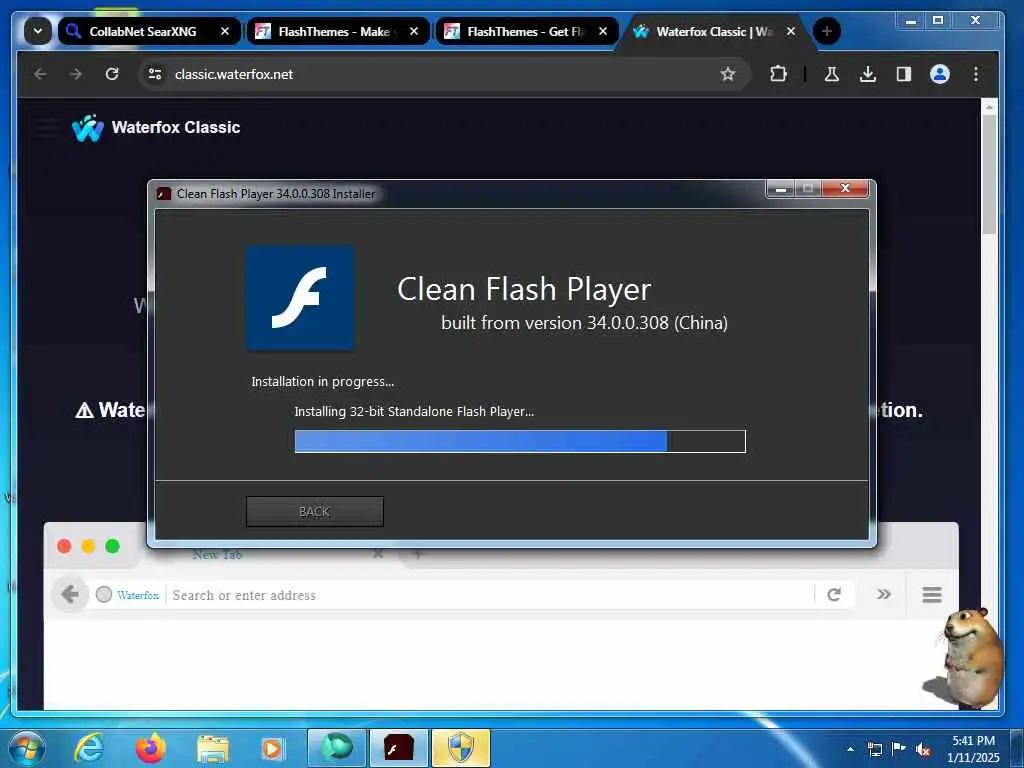1024x768 pixels.
Task: Open a new browser tab
Action: click(x=827, y=31)
